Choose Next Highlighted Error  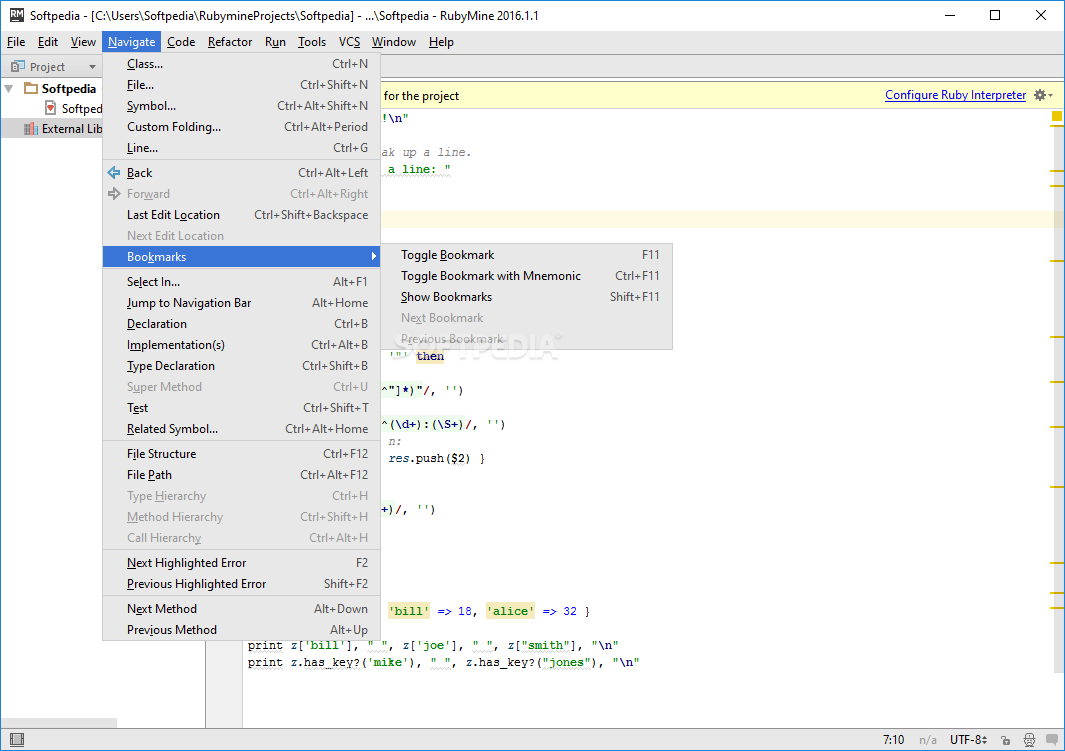241,563
